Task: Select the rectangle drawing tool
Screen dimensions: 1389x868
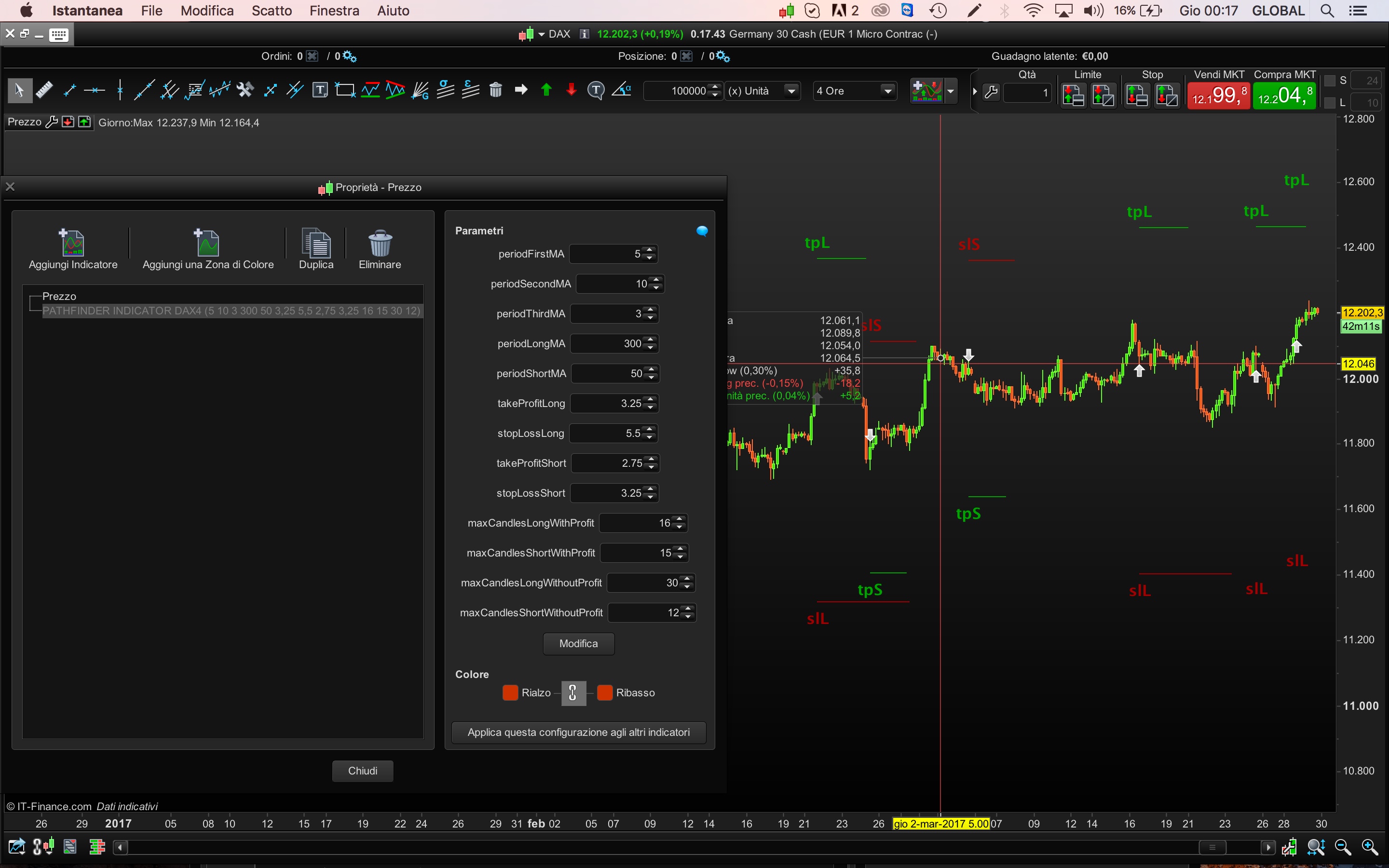Action: click(345, 90)
